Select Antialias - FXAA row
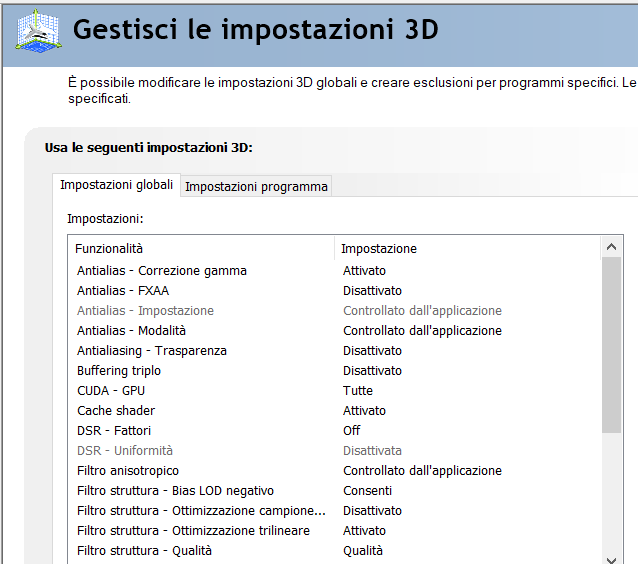Screen dimensions: 638x564 click(x=334, y=291)
